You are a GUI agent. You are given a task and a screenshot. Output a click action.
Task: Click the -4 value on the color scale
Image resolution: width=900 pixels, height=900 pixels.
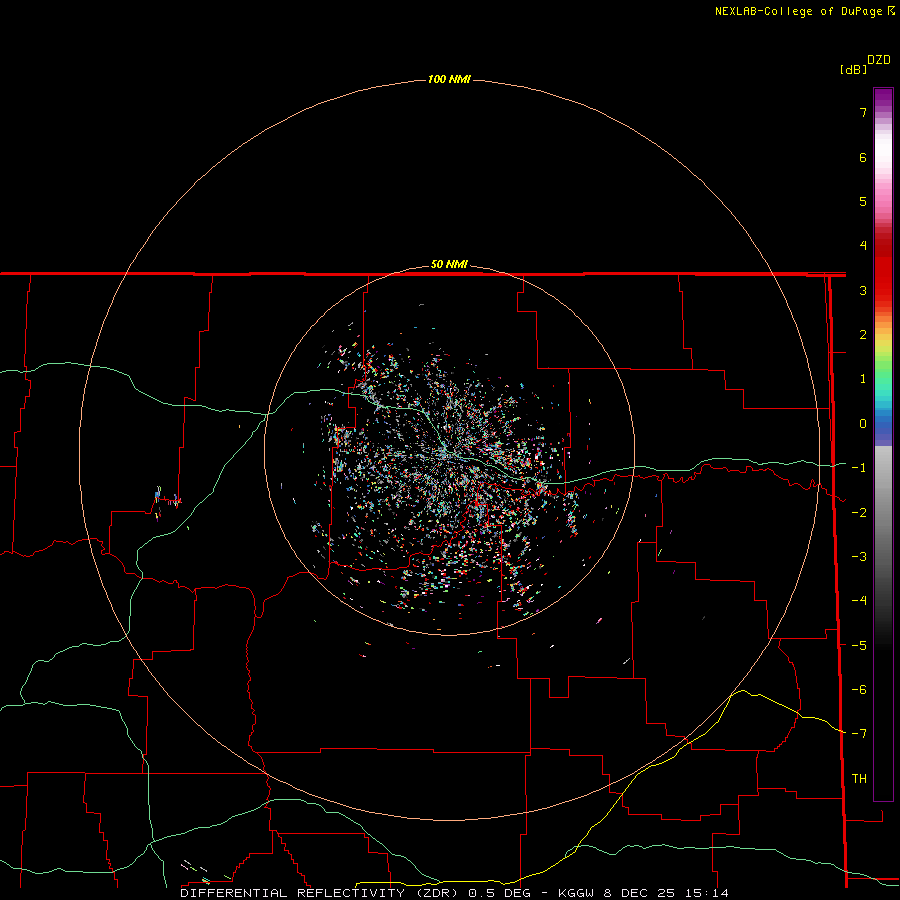[859, 600]
